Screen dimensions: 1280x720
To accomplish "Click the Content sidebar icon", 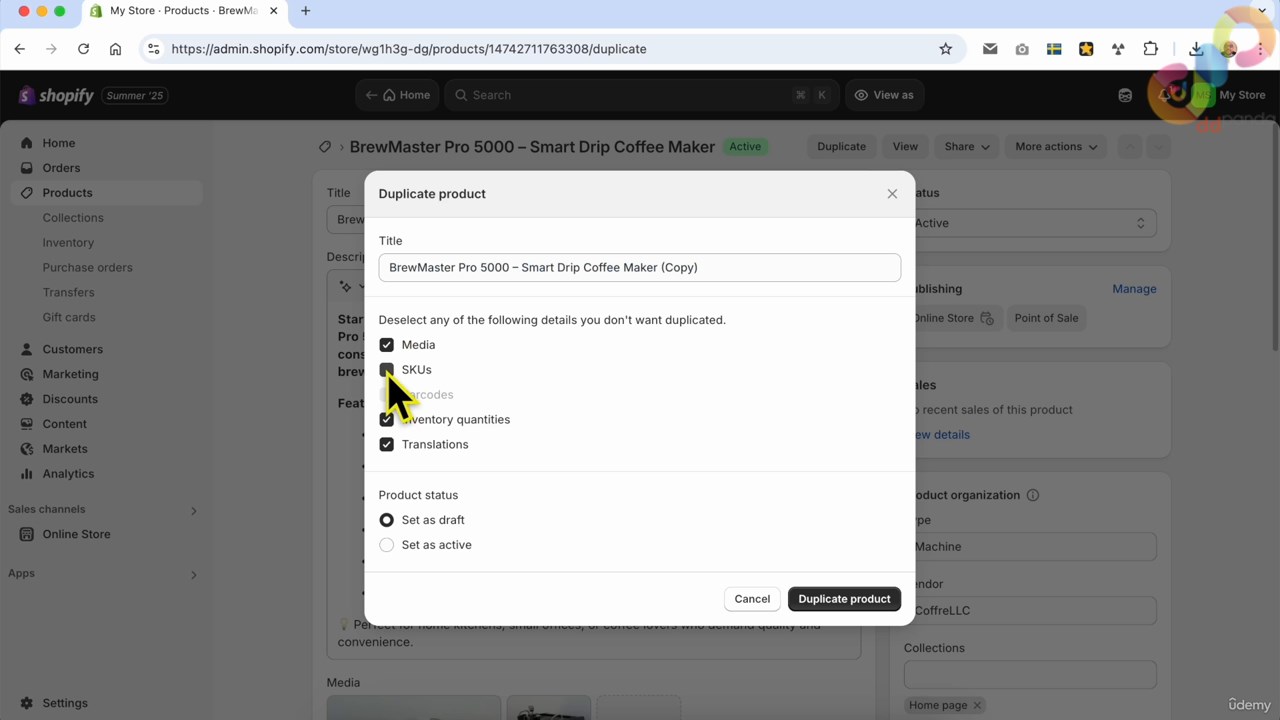I will (x=26, y=424).
